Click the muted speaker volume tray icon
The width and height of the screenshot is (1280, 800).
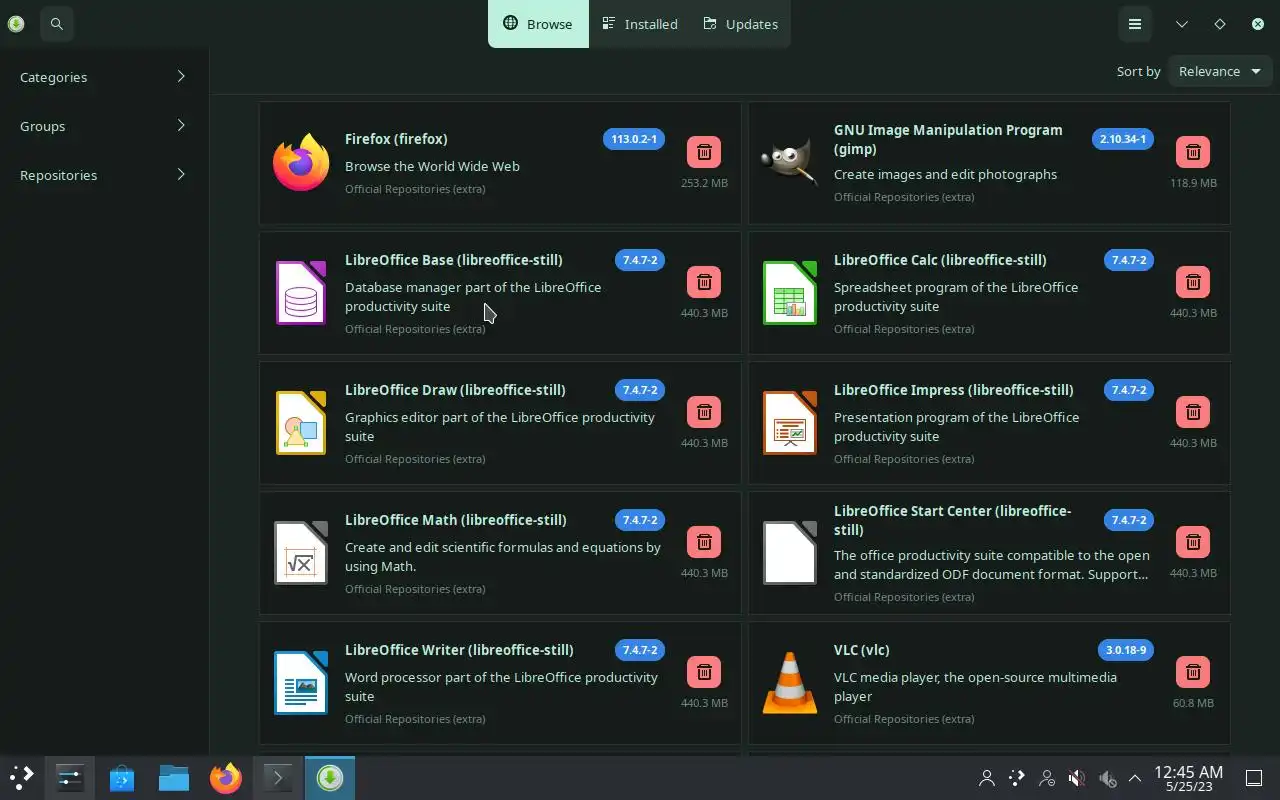click(x=1077, y=778)
